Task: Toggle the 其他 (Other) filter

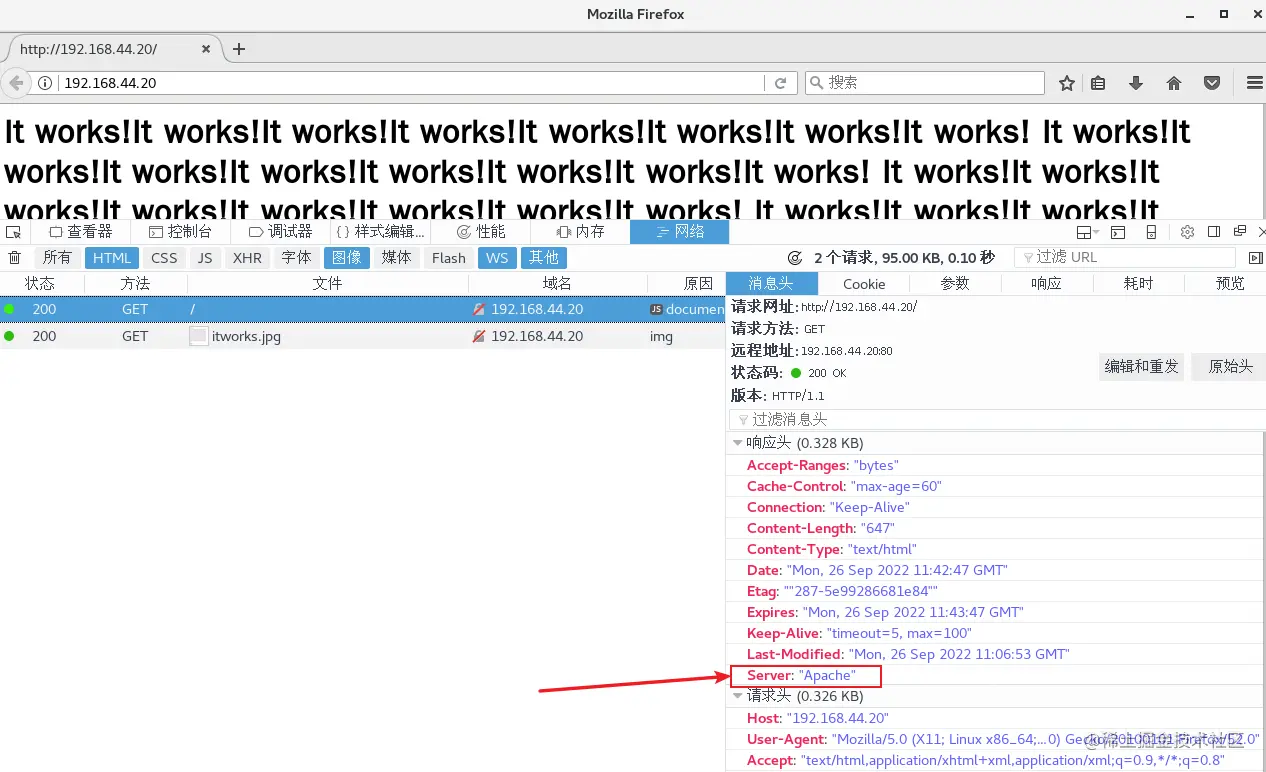Action: [544, 258]
